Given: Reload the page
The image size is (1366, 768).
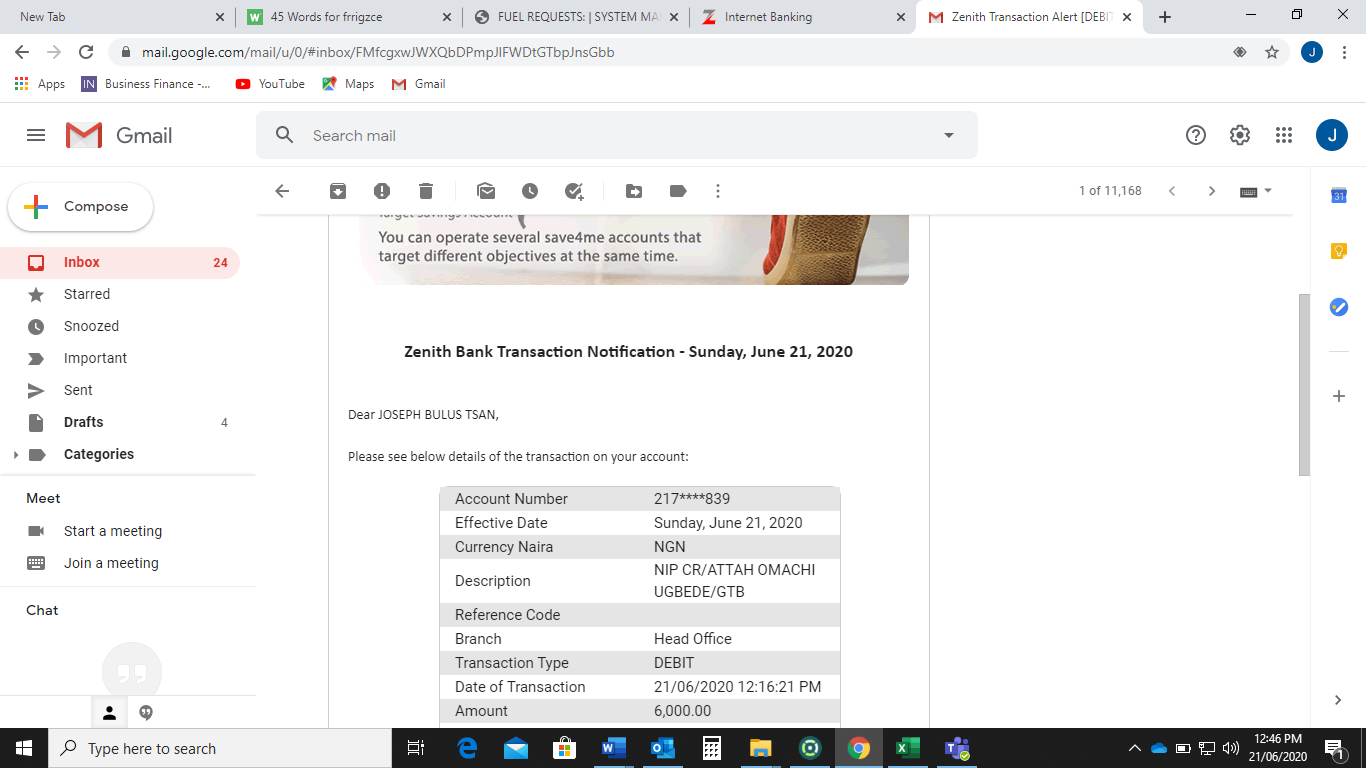Looking at the screenshot, I should (x=86, y=52).
